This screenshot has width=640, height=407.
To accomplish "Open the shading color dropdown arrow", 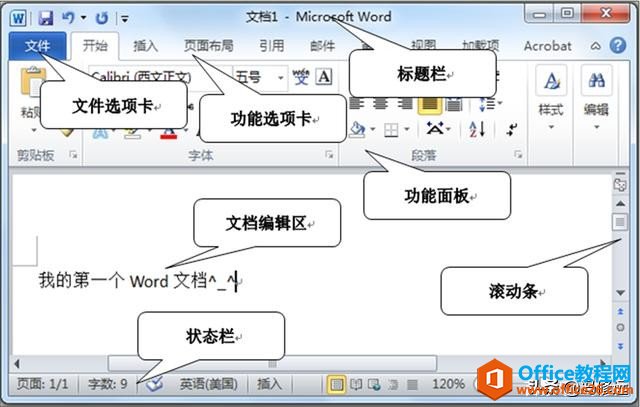I will [x=373, y=130].
